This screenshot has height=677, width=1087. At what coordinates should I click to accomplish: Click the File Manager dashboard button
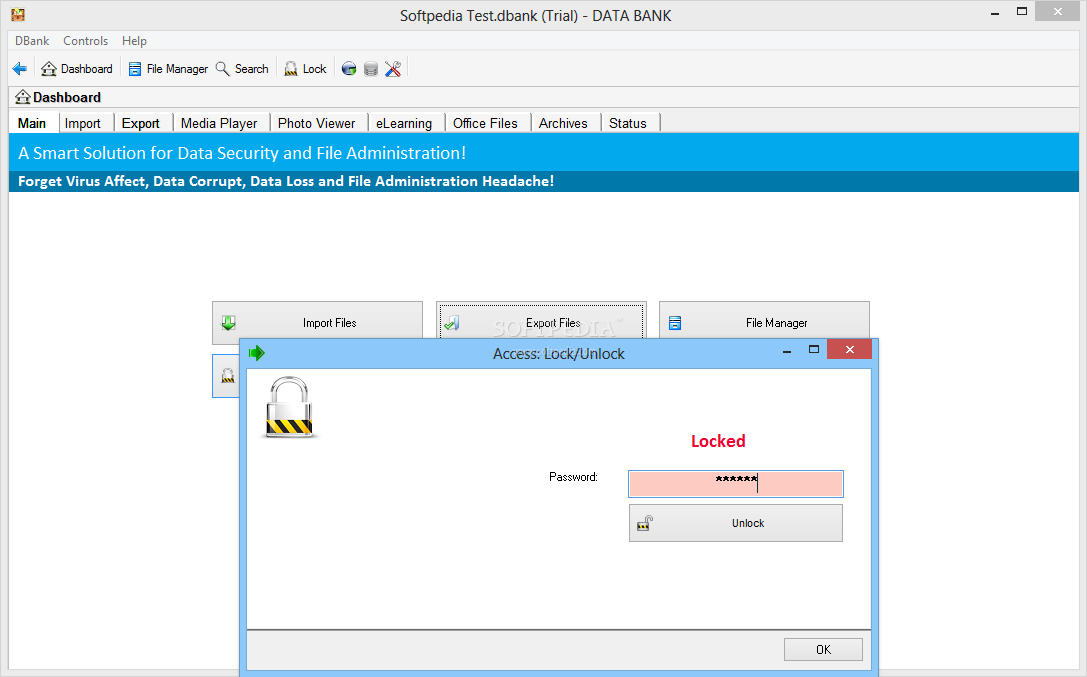click(x=764, y=321)
